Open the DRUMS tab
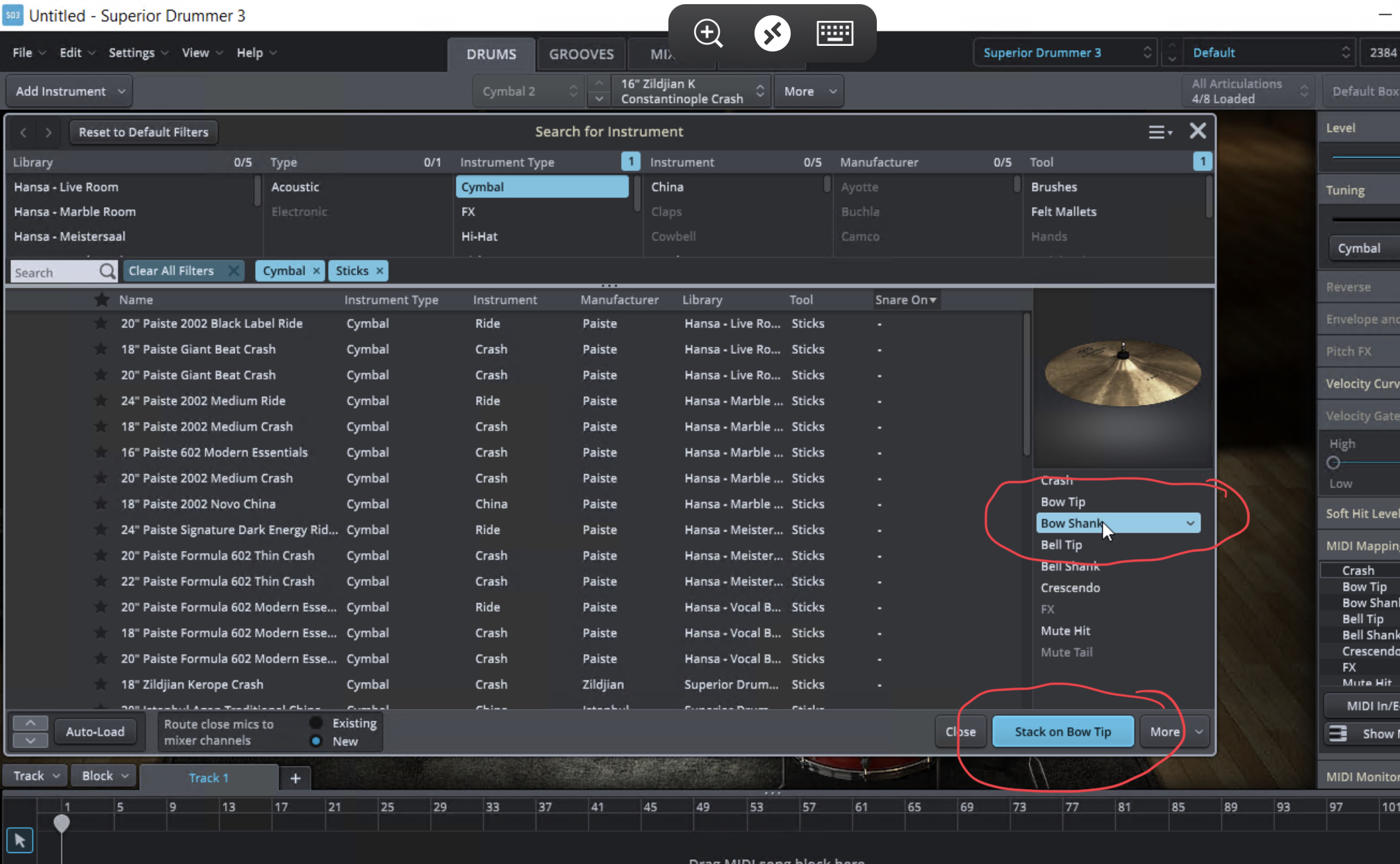Viewport: 1400px width, 864px height. pyautogui.click(x=490, y=54)
